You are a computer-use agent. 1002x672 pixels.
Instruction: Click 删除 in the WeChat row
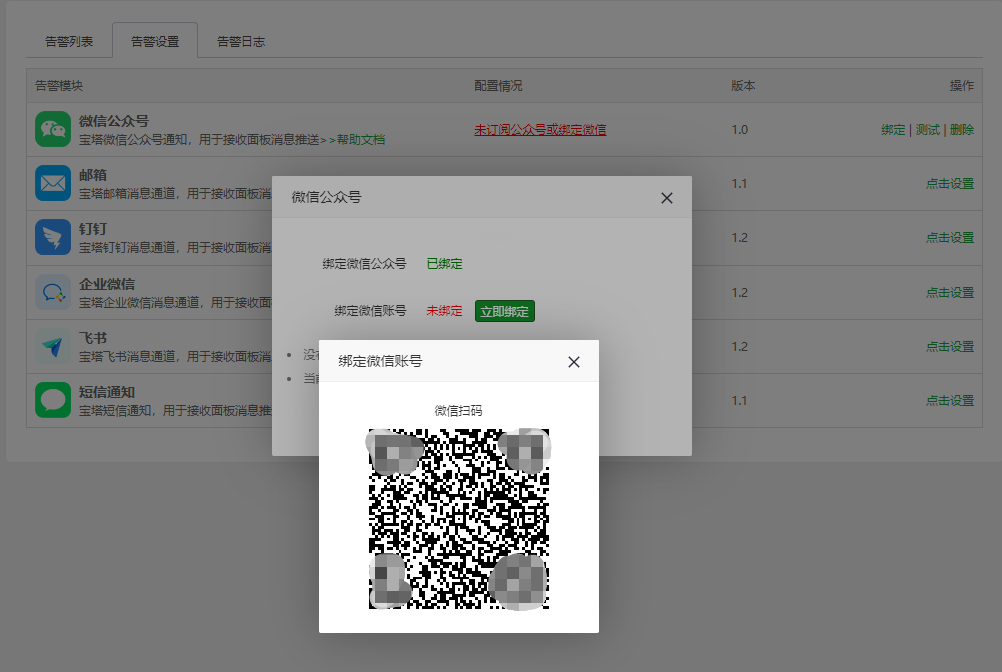click(x=962, y=130)
